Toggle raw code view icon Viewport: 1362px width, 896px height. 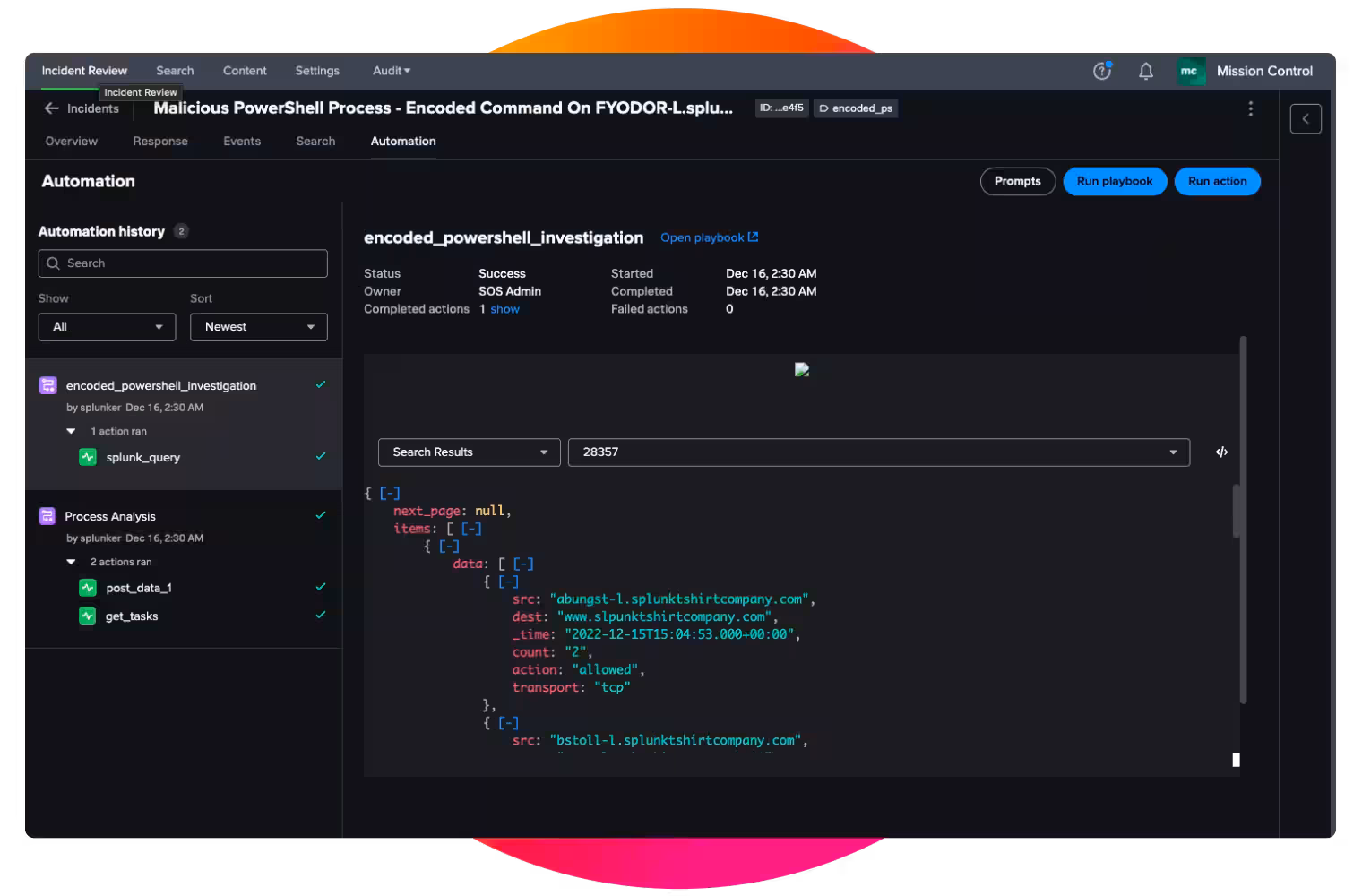click(x=1220, y=452)
